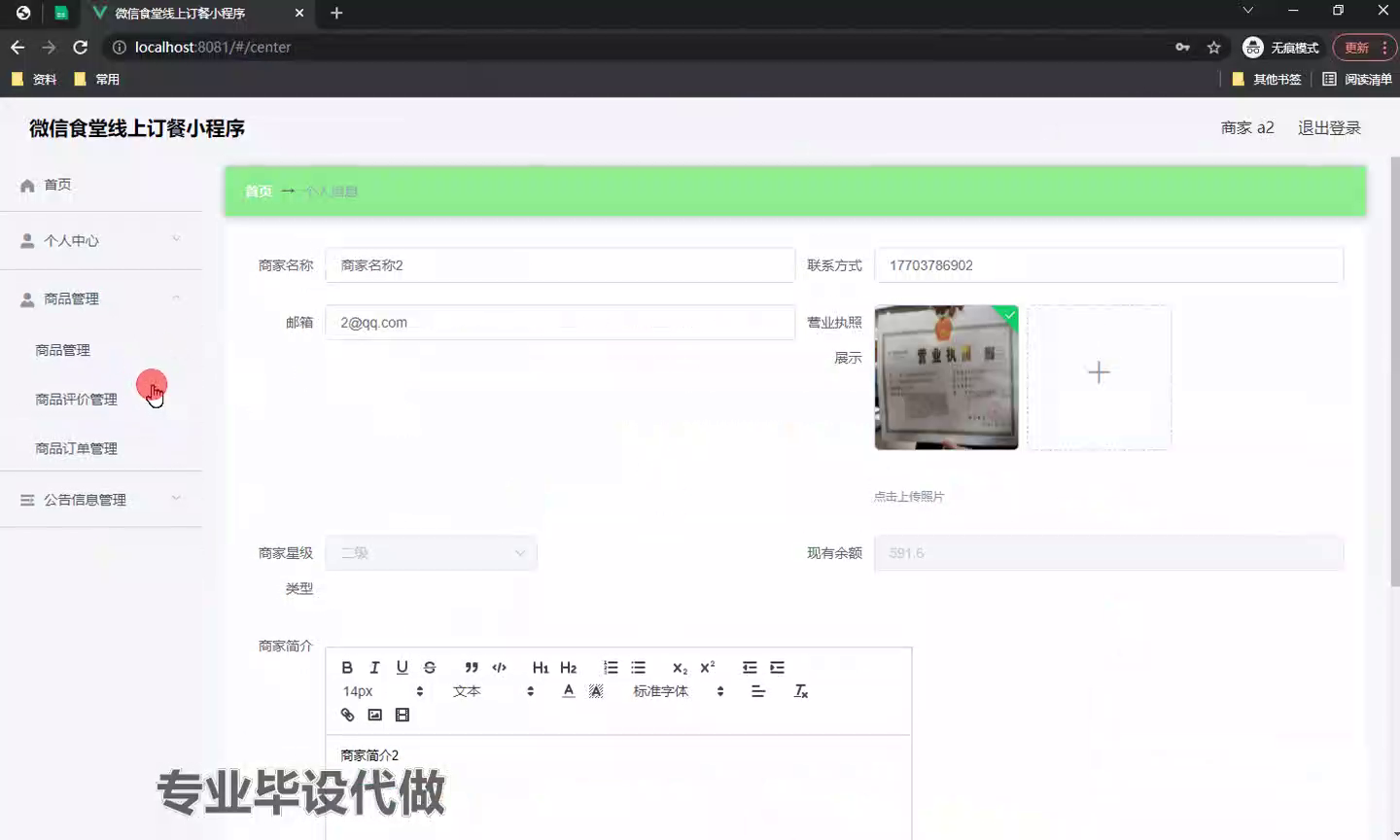Open the 阅读清单 reading list
This screenshot has width=1400, height=840.
coord(1357,80)
